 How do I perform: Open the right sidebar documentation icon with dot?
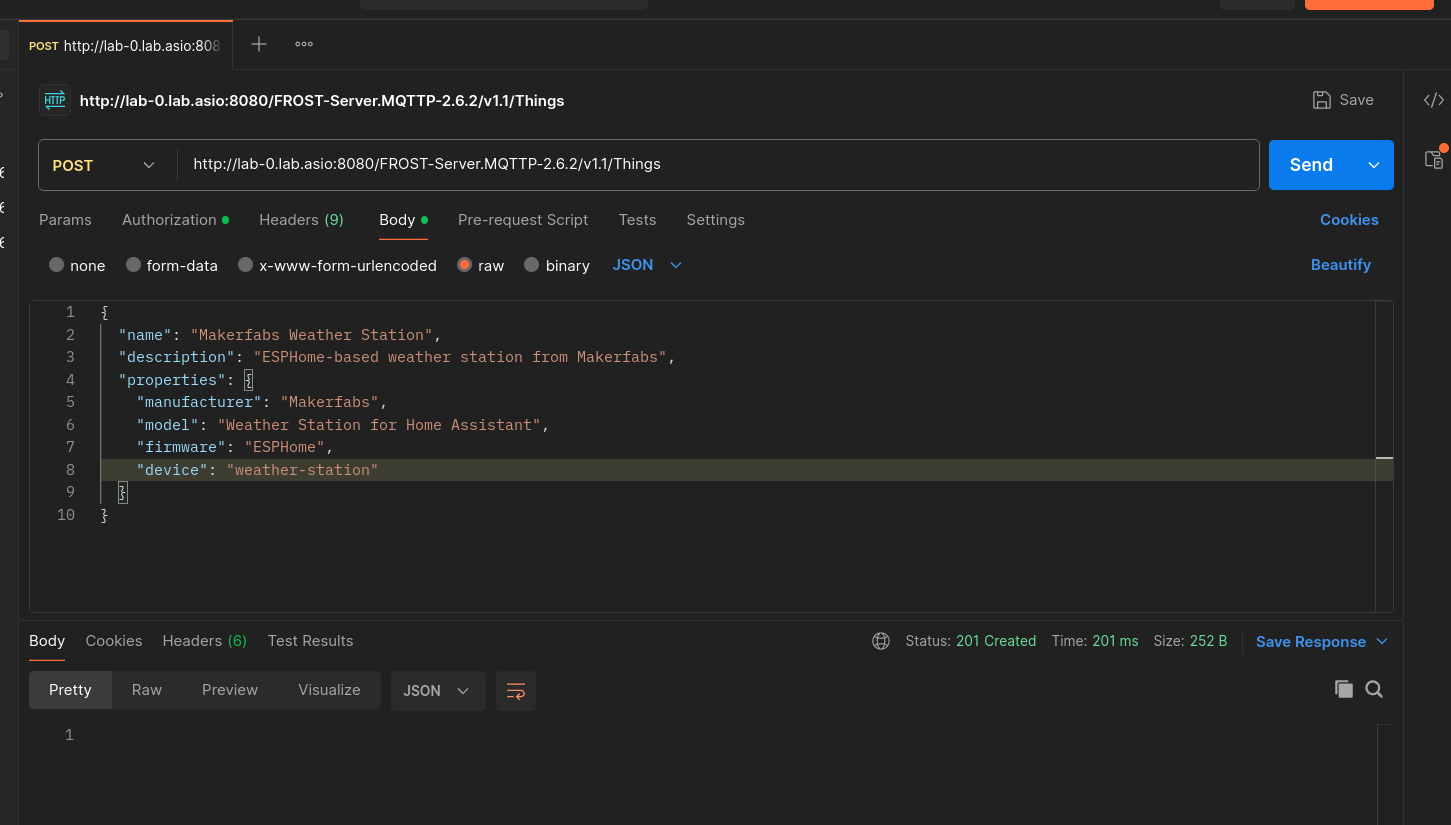1434,159
